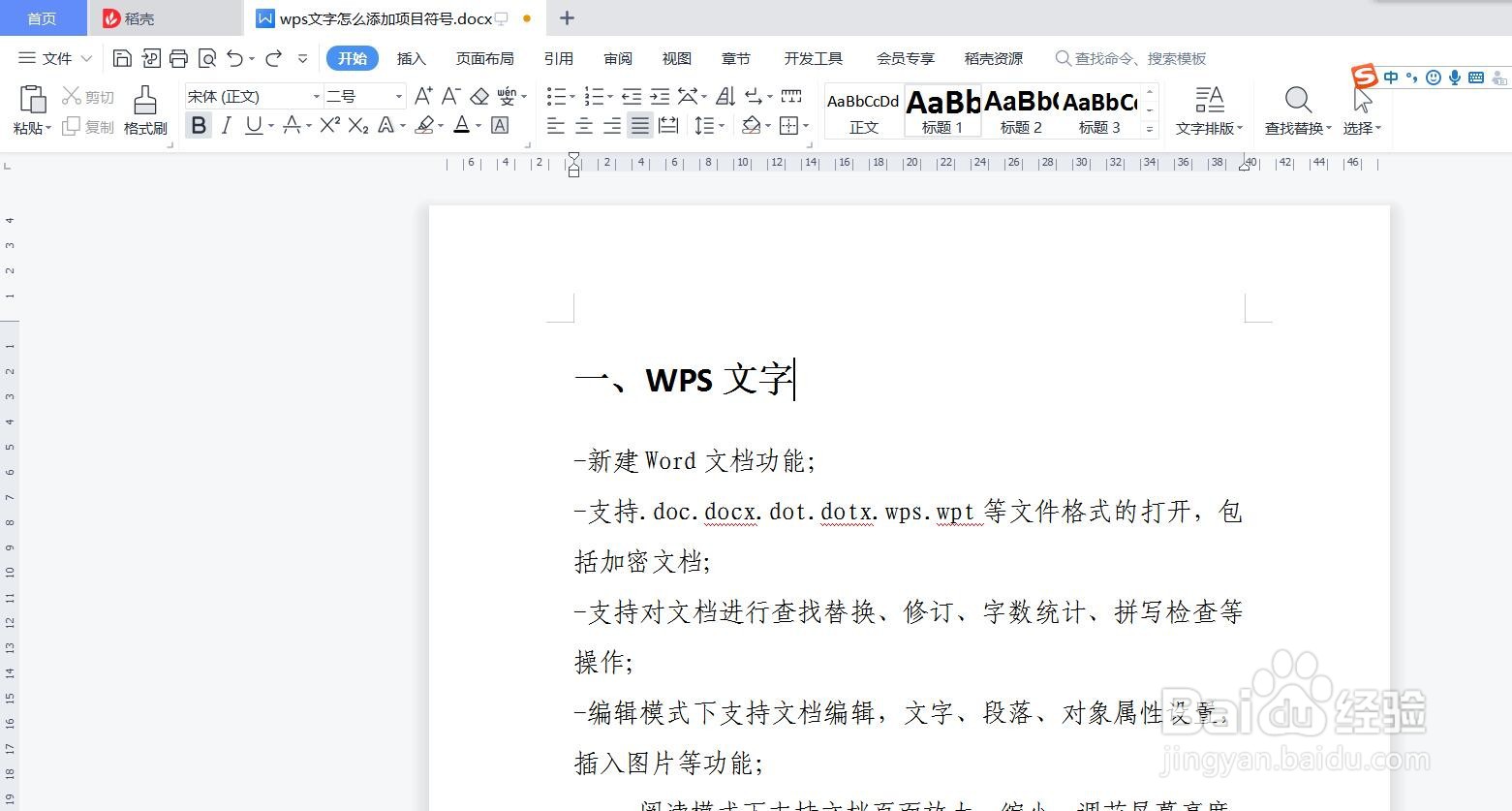The image size is (1512, 811).
Task: Toggle center paragraph alignment
Action: point(583,126)
